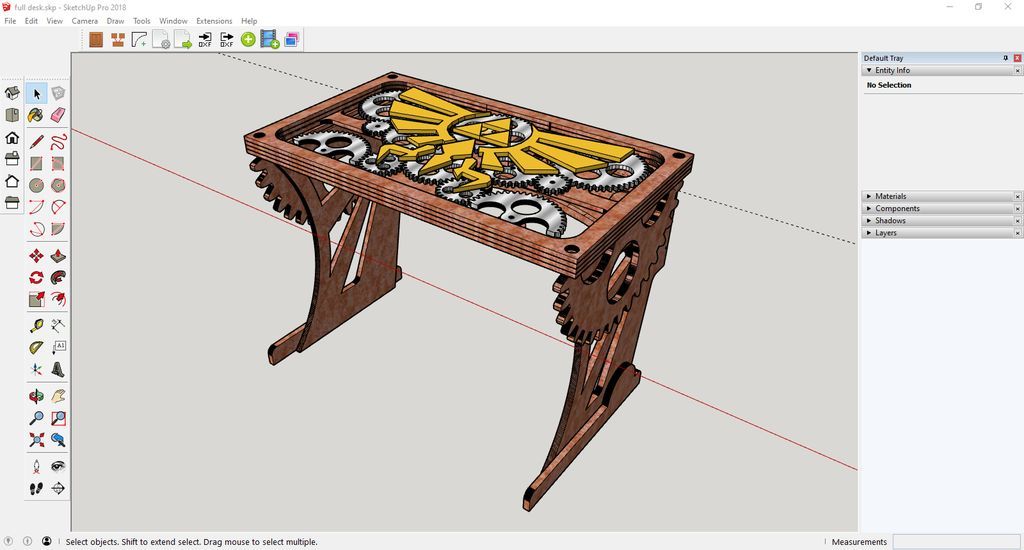Click the Zoom Extents tool
Screen dimensions: 1024x550
[37, 440]
